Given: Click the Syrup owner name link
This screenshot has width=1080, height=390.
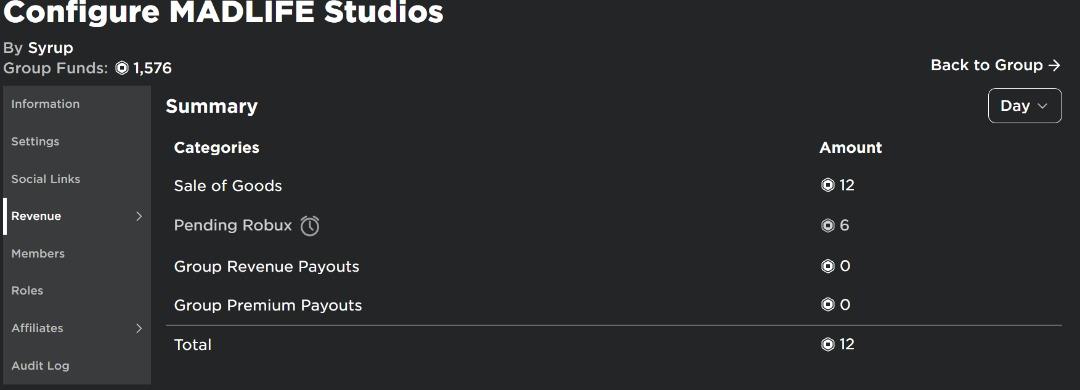Looking at the screenshot, I should tap(50, 48).
